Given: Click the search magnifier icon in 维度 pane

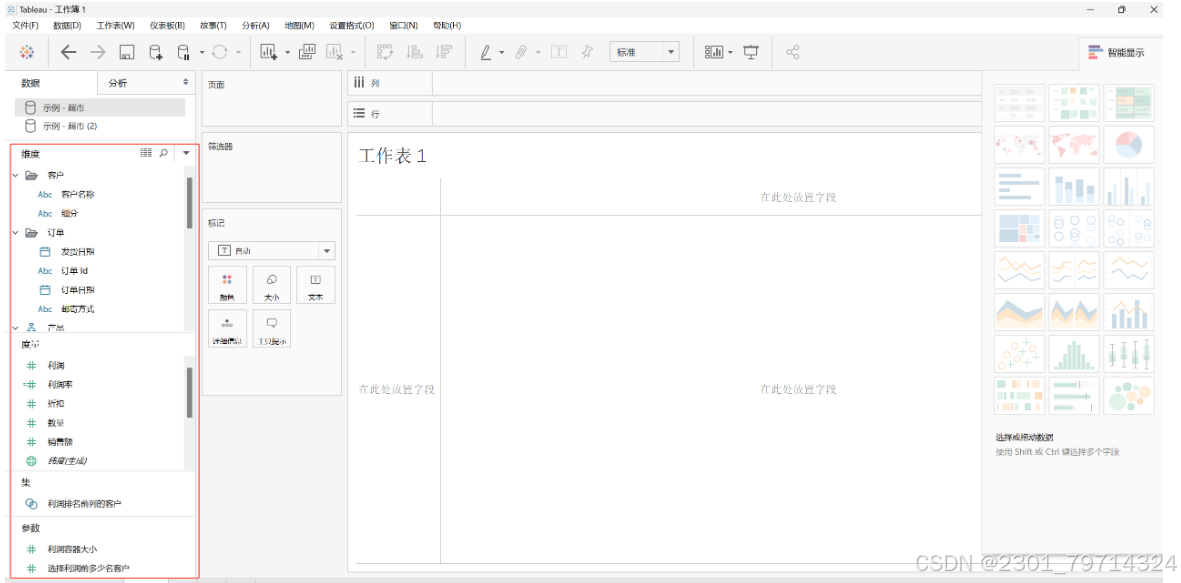Looking at the screenshot, I should (164, 153).
